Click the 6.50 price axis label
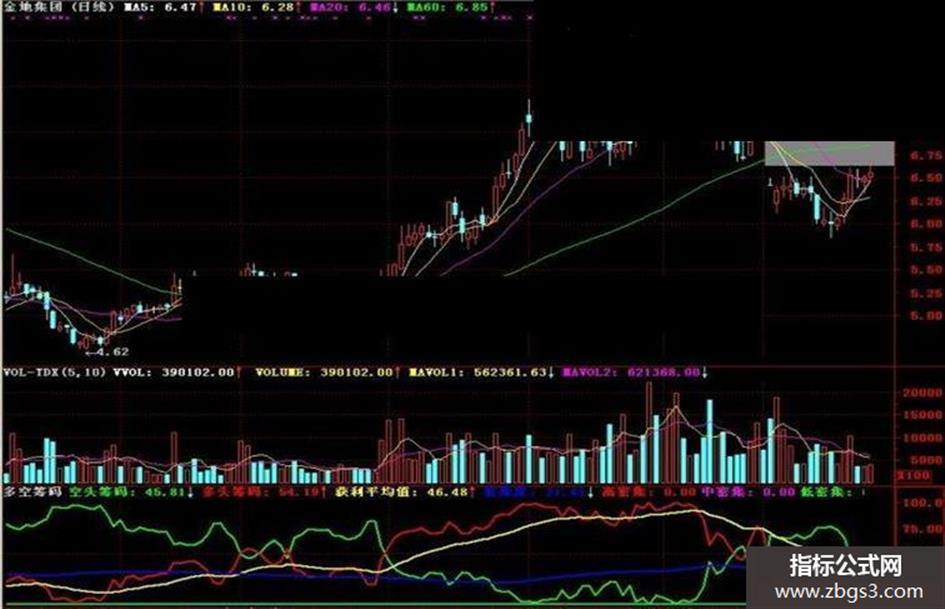Screen dimensions: 945x609 (926, 178)
